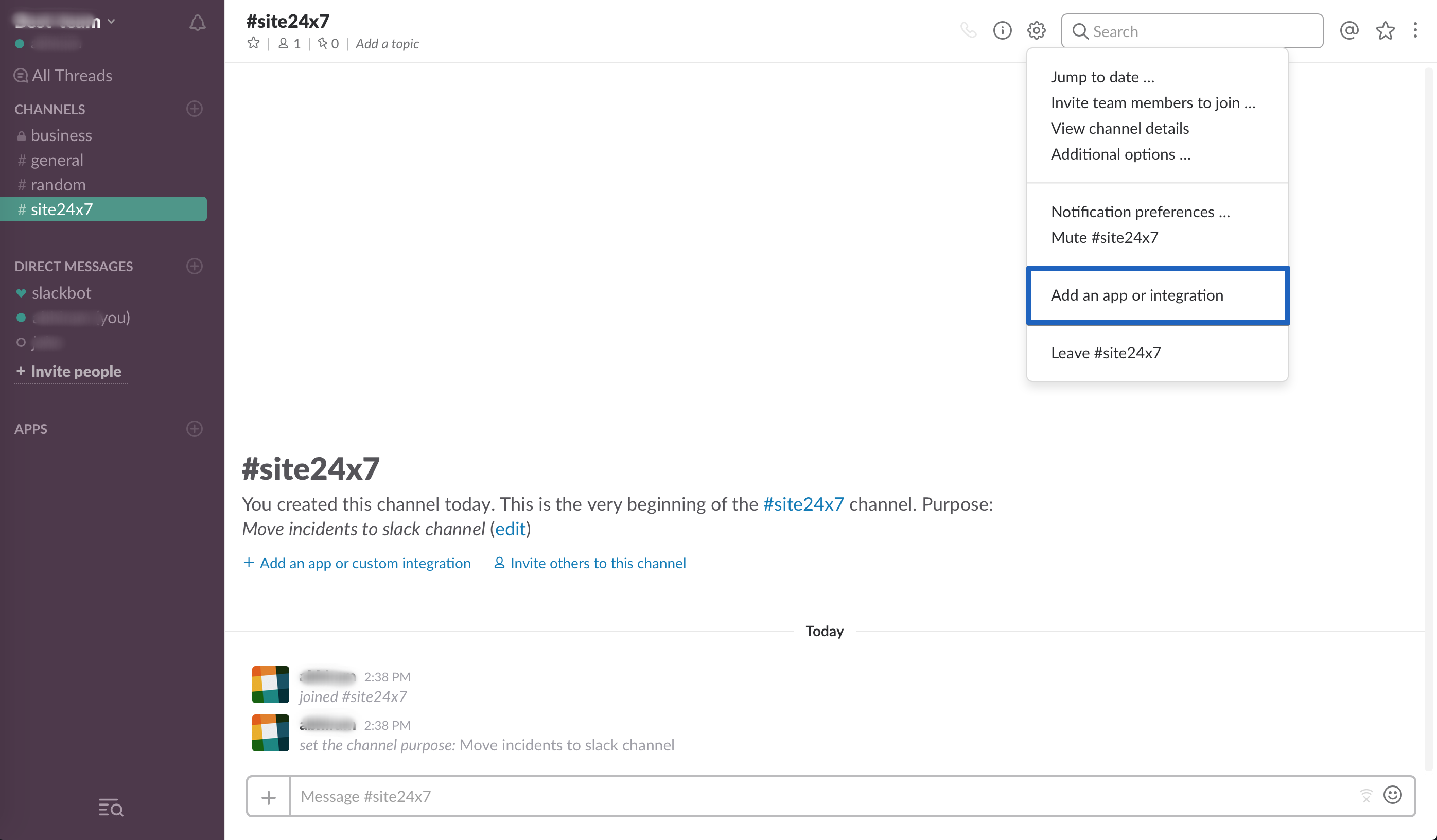Screen dimensions: 1437x840
Task: Open Quick Switcher icon in sidebar
Action: (x=111, y=808)
